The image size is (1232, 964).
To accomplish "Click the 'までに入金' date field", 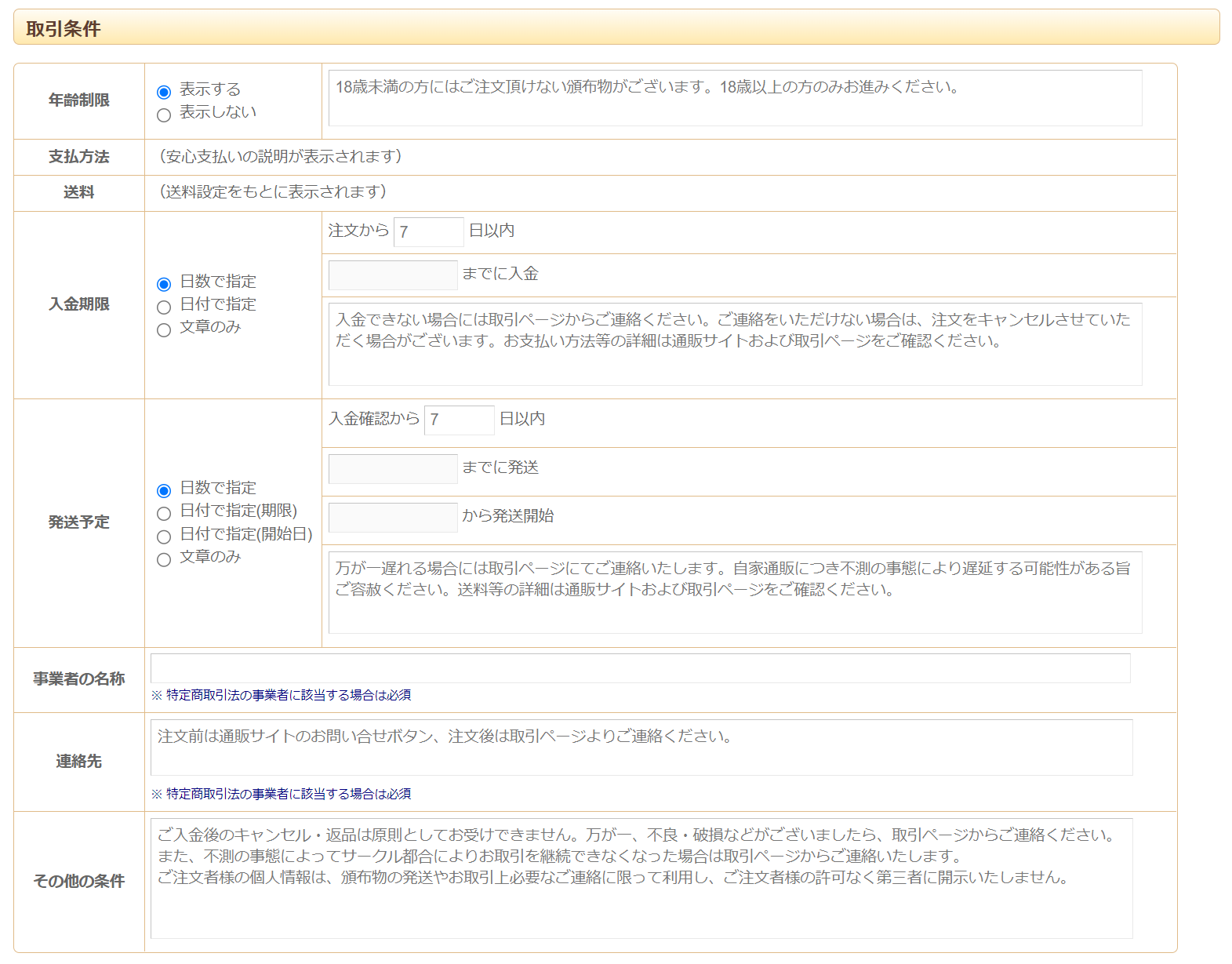I will (393, 275).
